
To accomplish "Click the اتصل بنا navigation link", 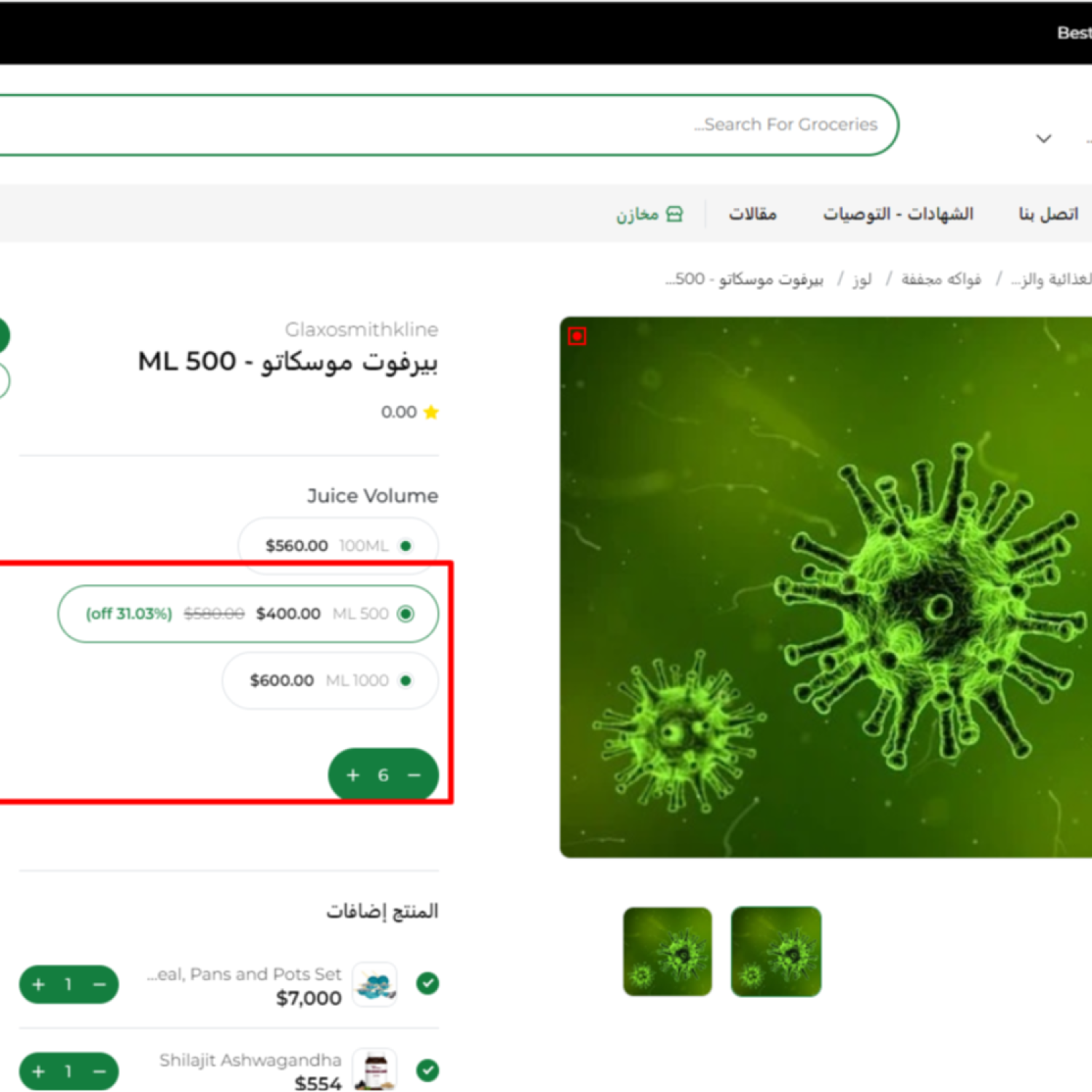I will (1048, 214).
